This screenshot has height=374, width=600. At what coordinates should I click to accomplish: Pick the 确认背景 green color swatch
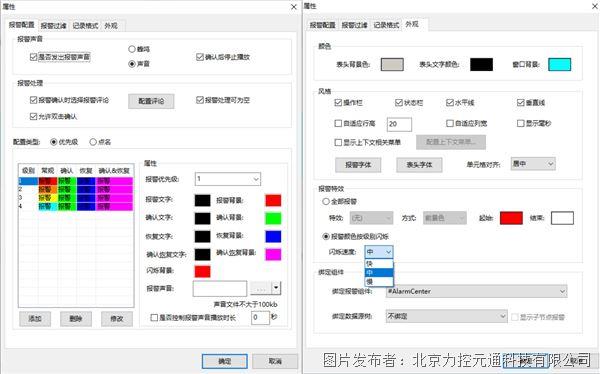click(x=273, y=218)
